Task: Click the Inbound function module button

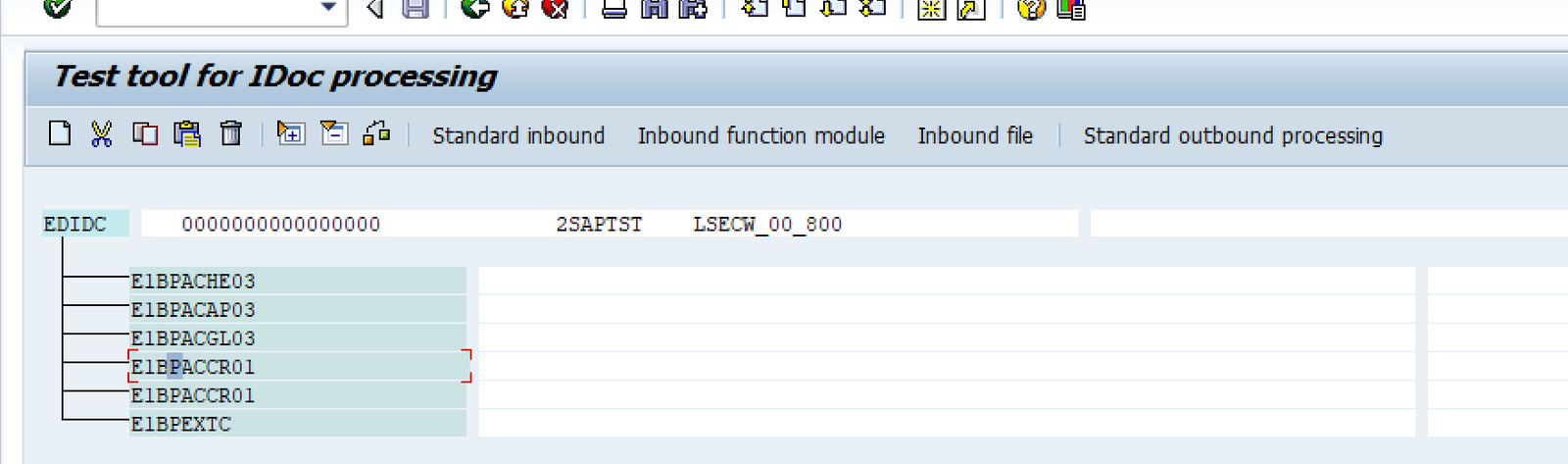Action: [x=760, y=135]
